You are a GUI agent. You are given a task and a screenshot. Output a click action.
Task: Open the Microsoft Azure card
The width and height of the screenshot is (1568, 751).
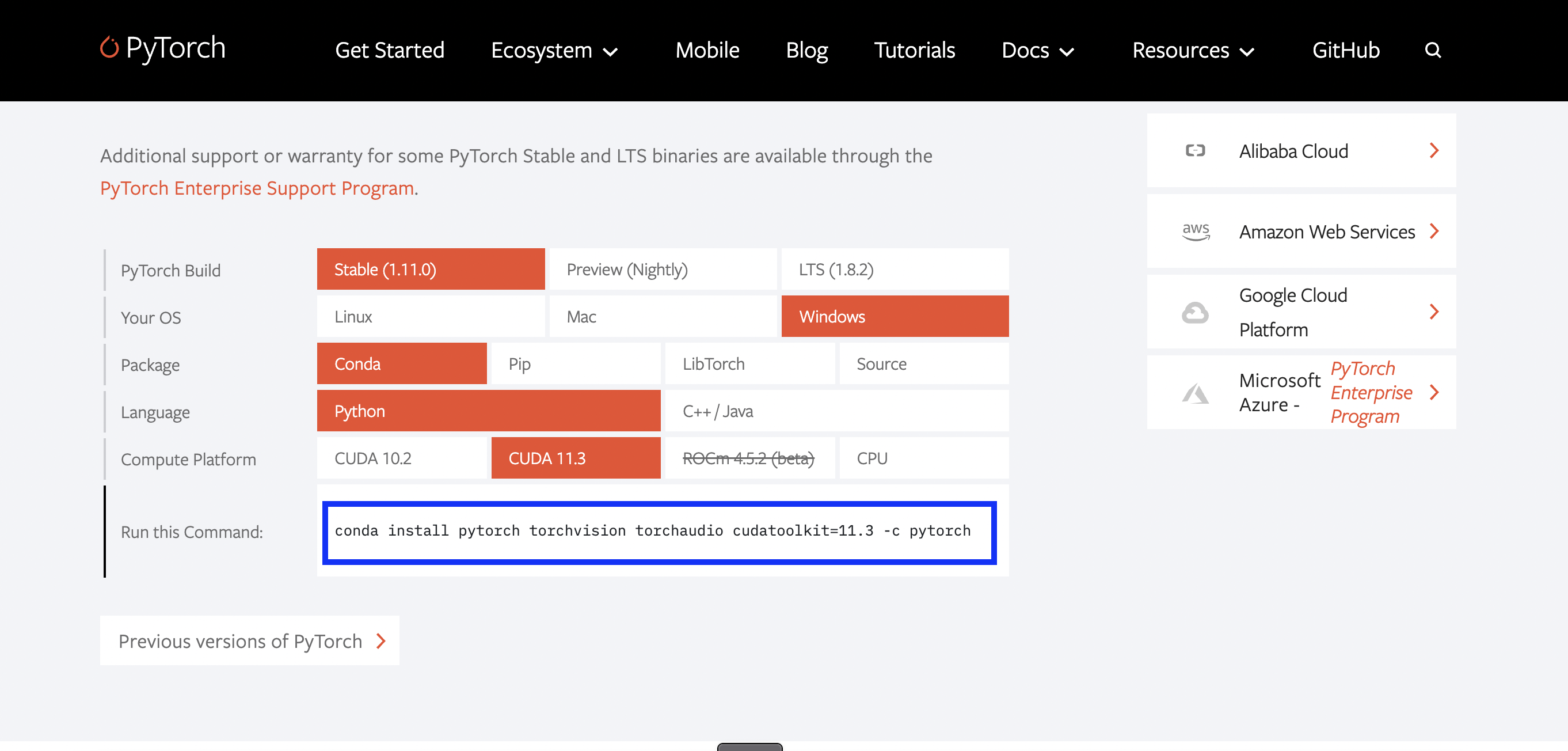point(1301,392)
